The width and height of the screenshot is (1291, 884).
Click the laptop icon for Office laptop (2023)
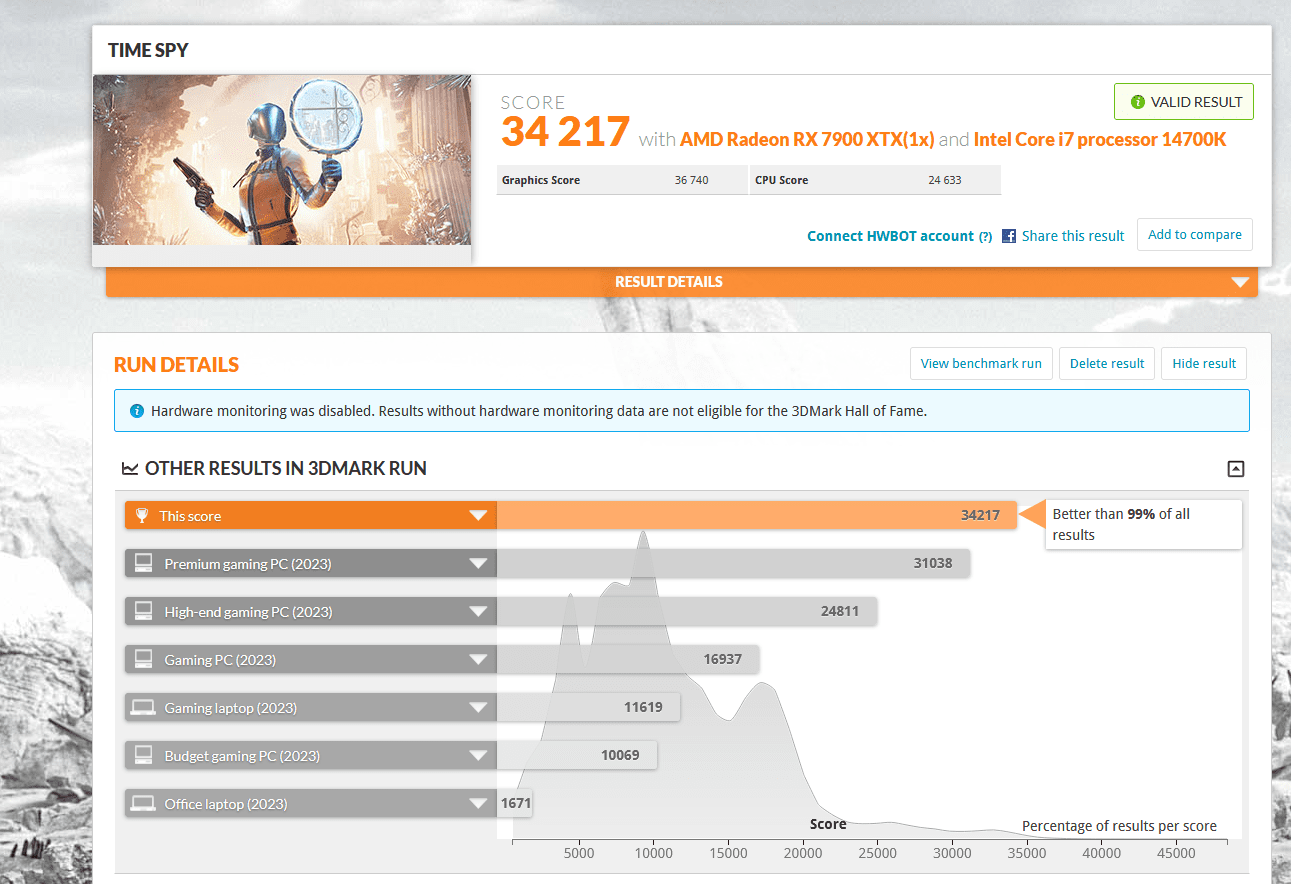click(x=143, y=804)
